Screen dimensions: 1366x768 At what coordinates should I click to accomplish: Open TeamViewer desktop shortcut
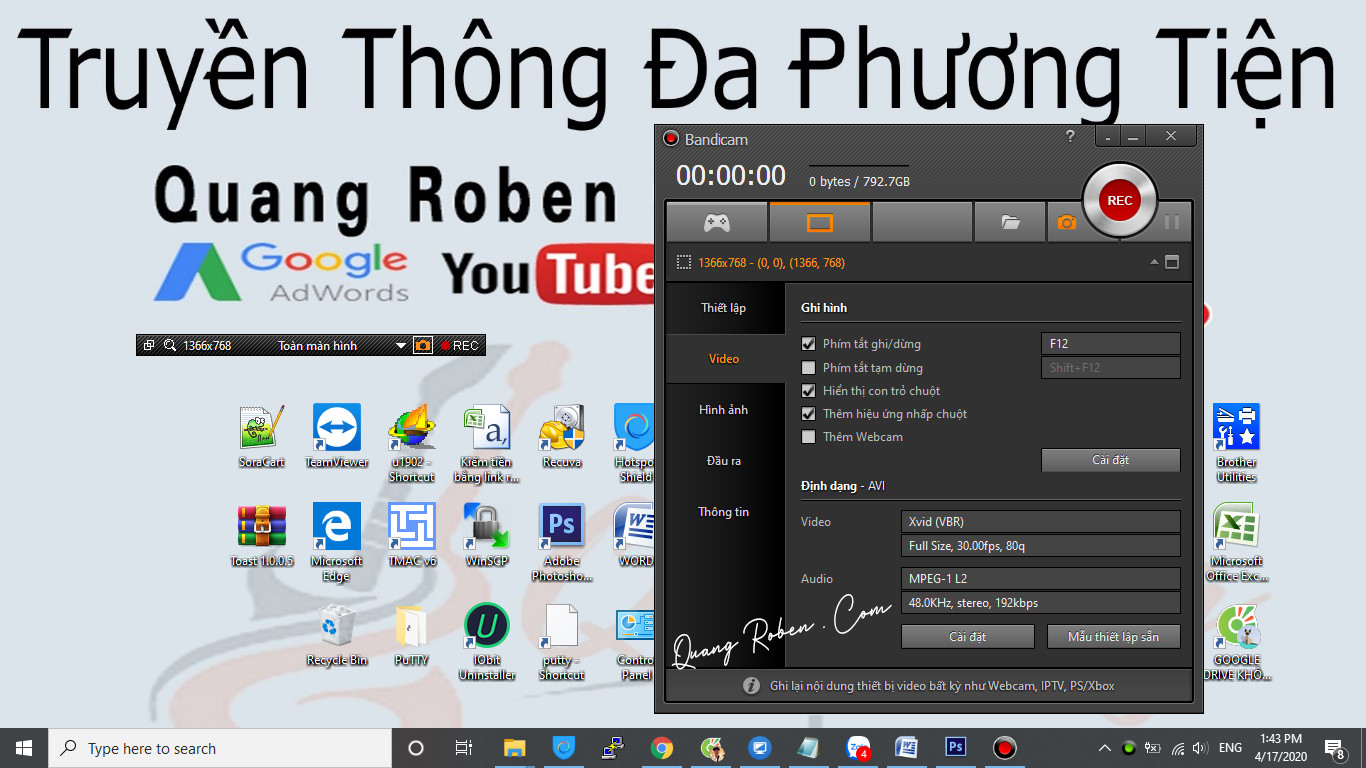click(x=336, y=428)
